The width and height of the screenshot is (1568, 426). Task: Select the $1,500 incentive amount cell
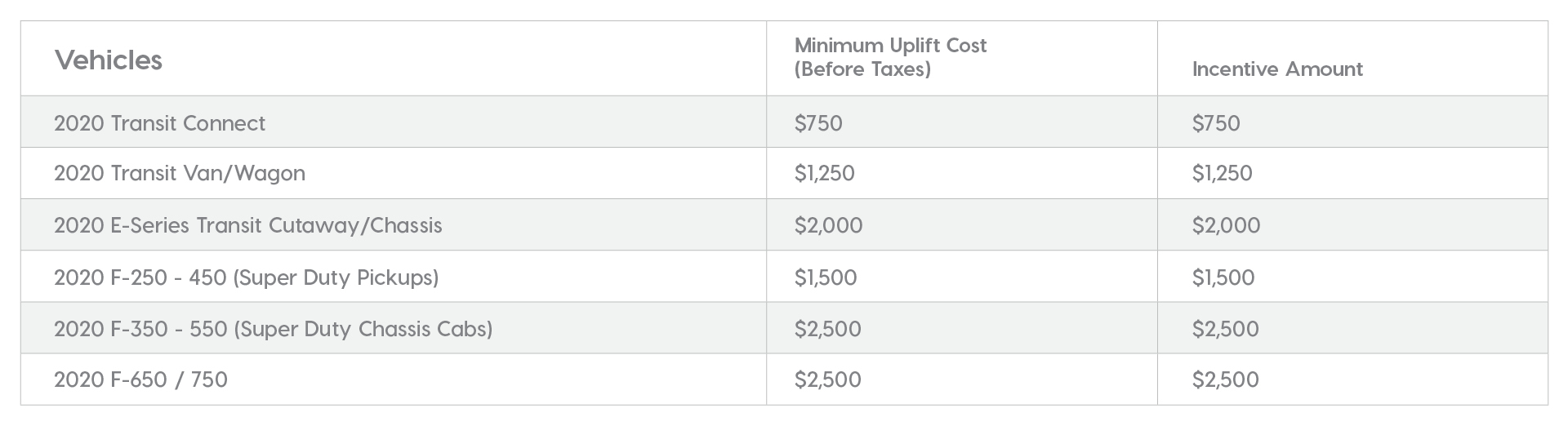(1223, 277)
